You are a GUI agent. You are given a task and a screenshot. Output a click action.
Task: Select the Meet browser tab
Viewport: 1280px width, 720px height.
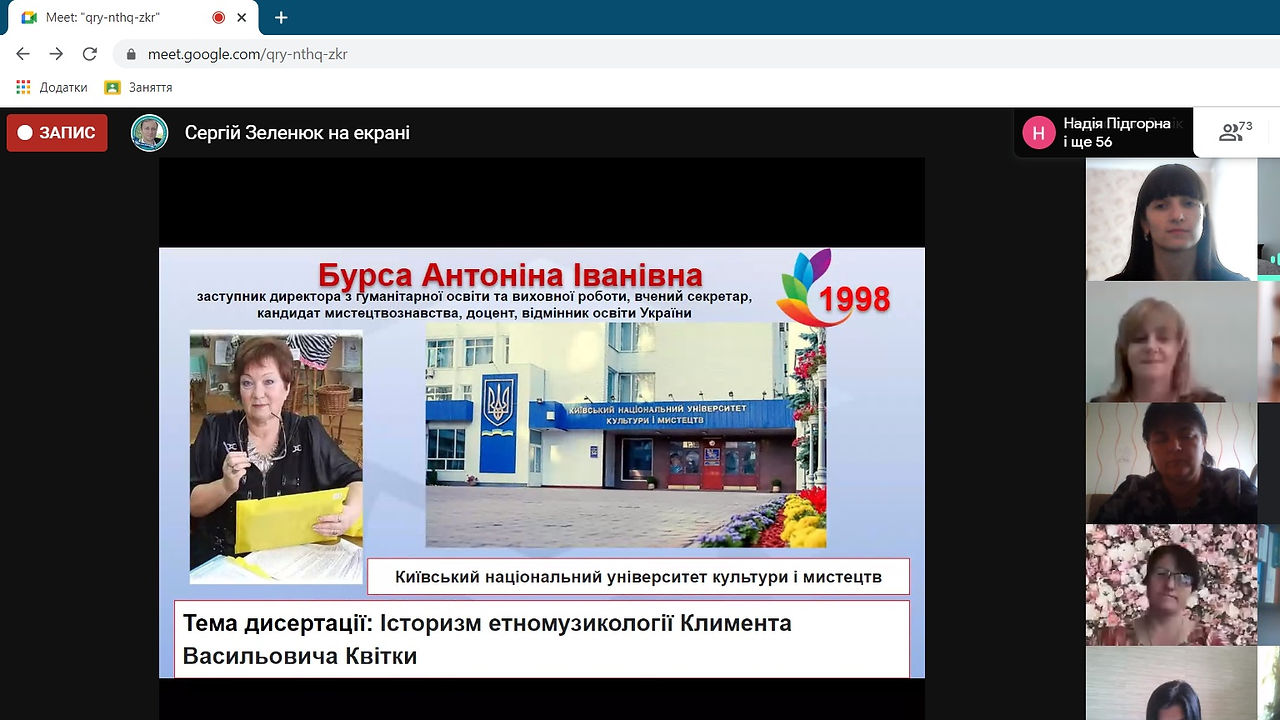[130, 18]
